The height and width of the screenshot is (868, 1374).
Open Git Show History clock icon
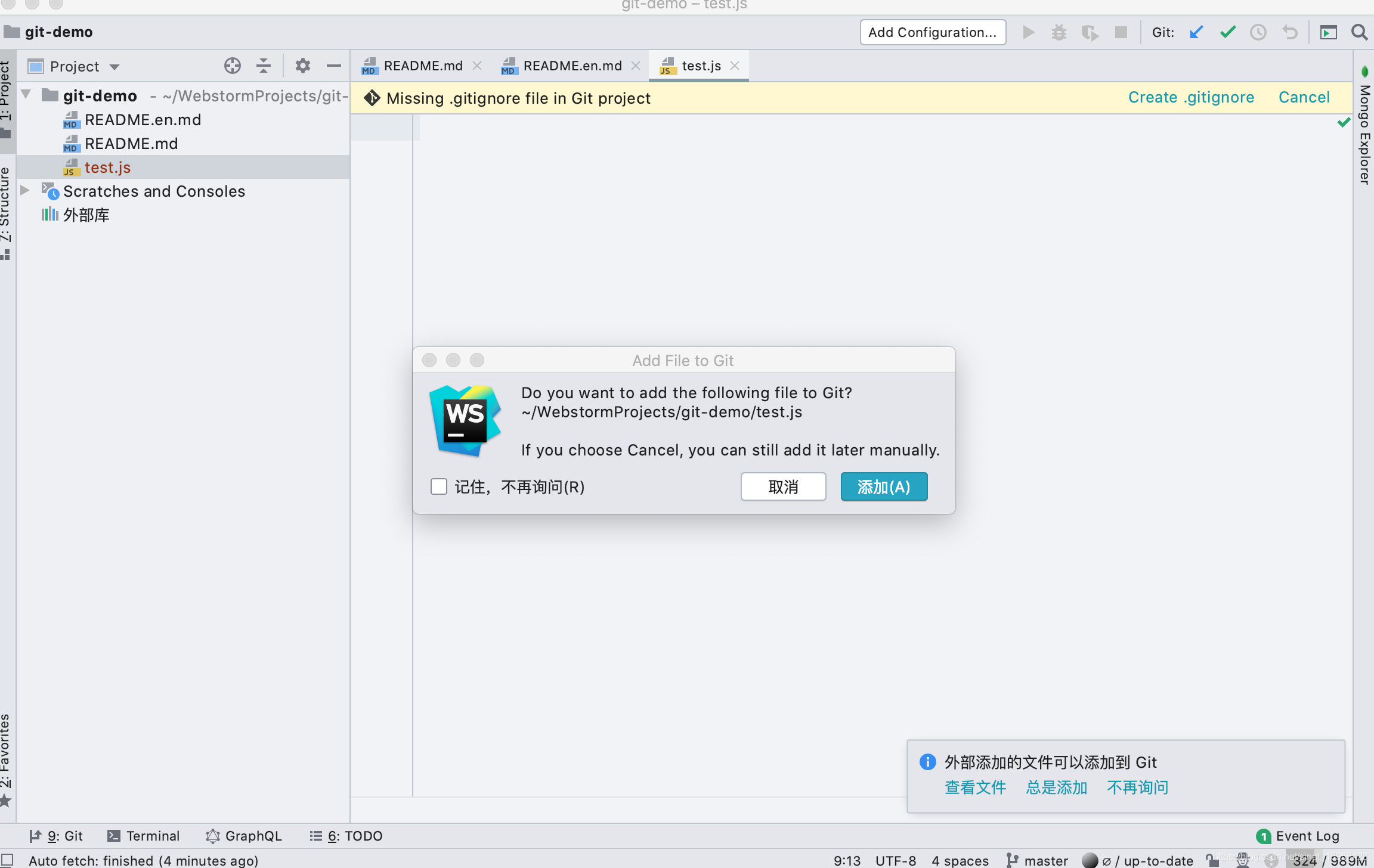point(1258,32)
